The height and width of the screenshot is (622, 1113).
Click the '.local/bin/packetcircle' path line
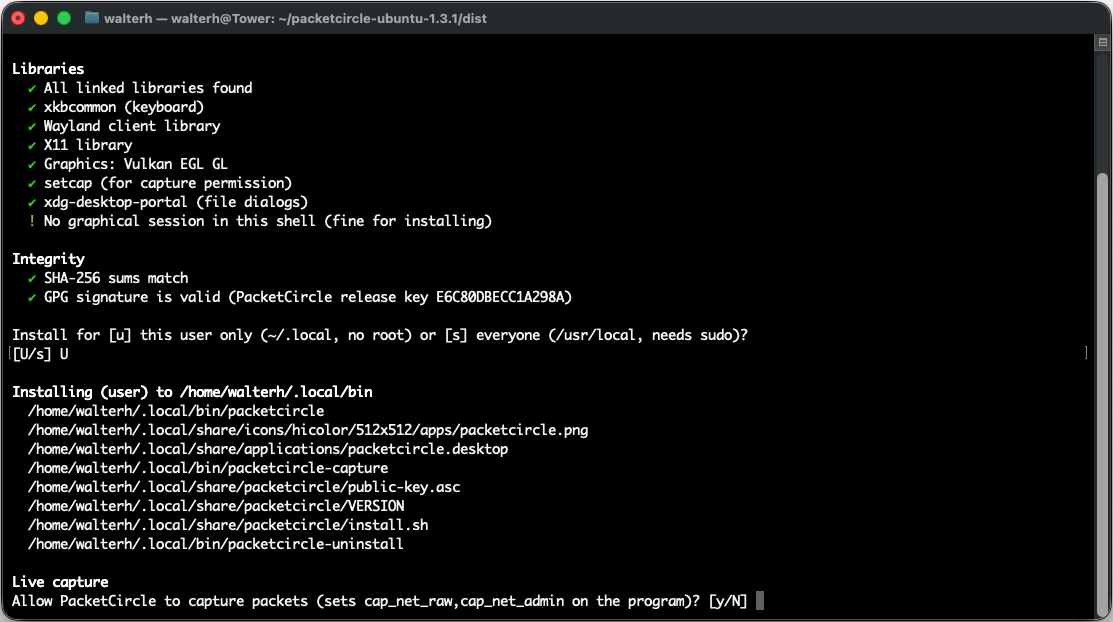coord(176,411)
